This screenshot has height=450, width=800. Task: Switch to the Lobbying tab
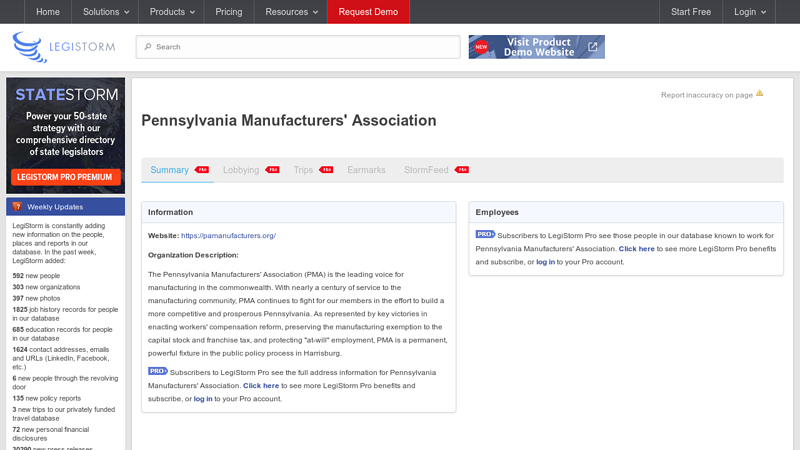pos(241,170)
